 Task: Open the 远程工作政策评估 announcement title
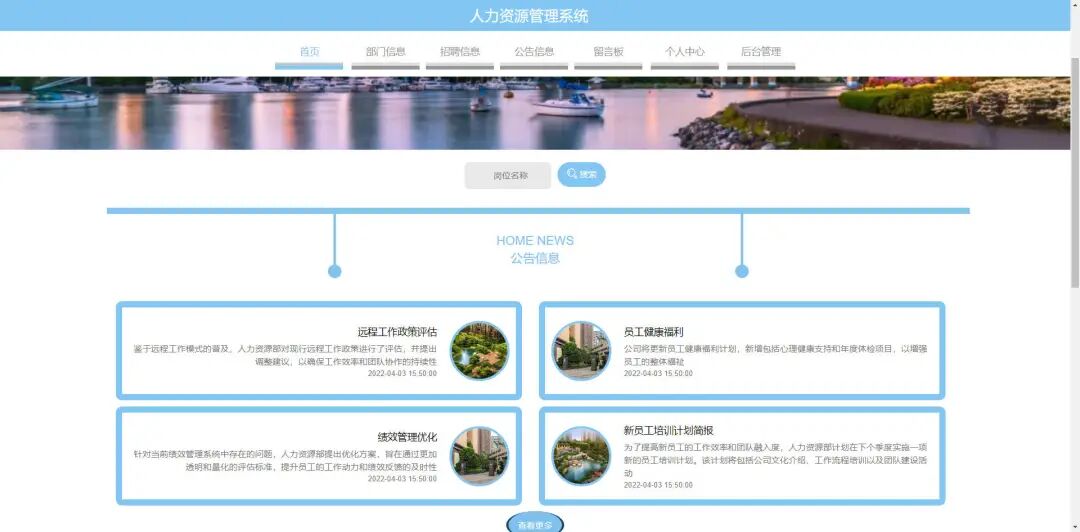[397, 331]
